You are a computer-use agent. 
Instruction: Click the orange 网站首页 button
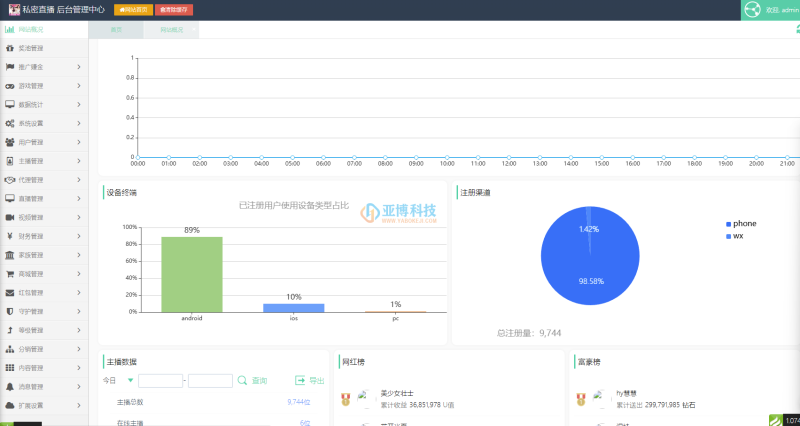[133, 10]
